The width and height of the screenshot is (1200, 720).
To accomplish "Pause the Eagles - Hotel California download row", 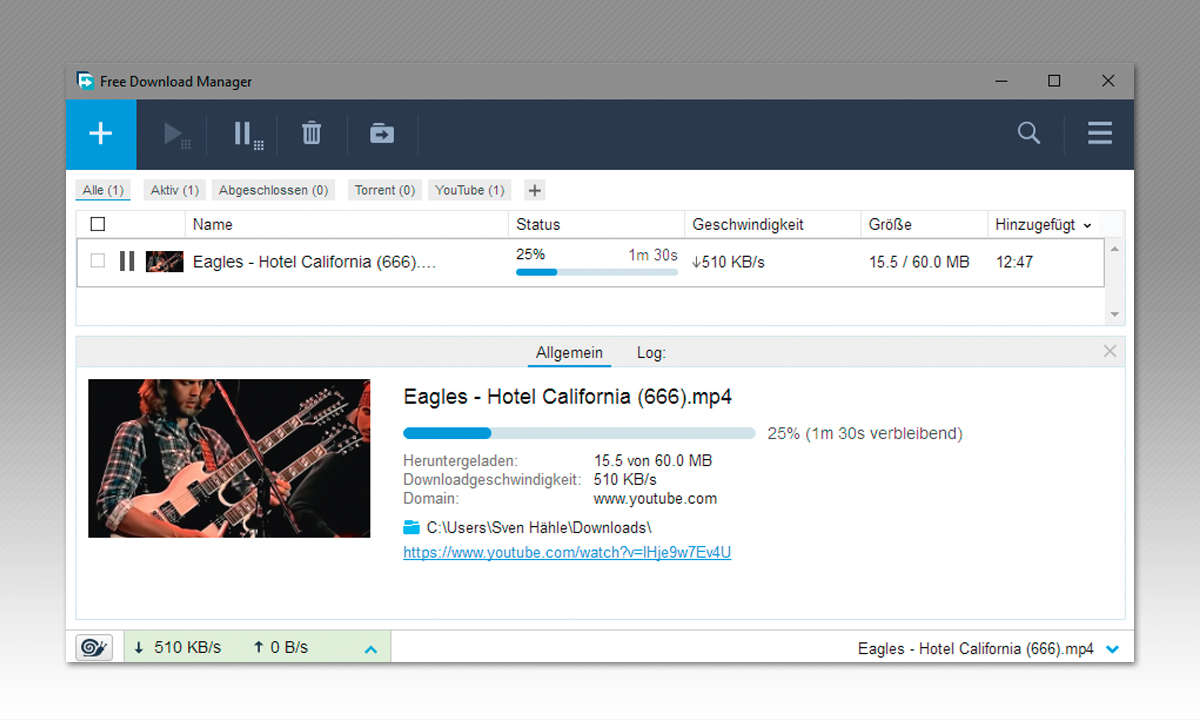I will tap(127, 261).
